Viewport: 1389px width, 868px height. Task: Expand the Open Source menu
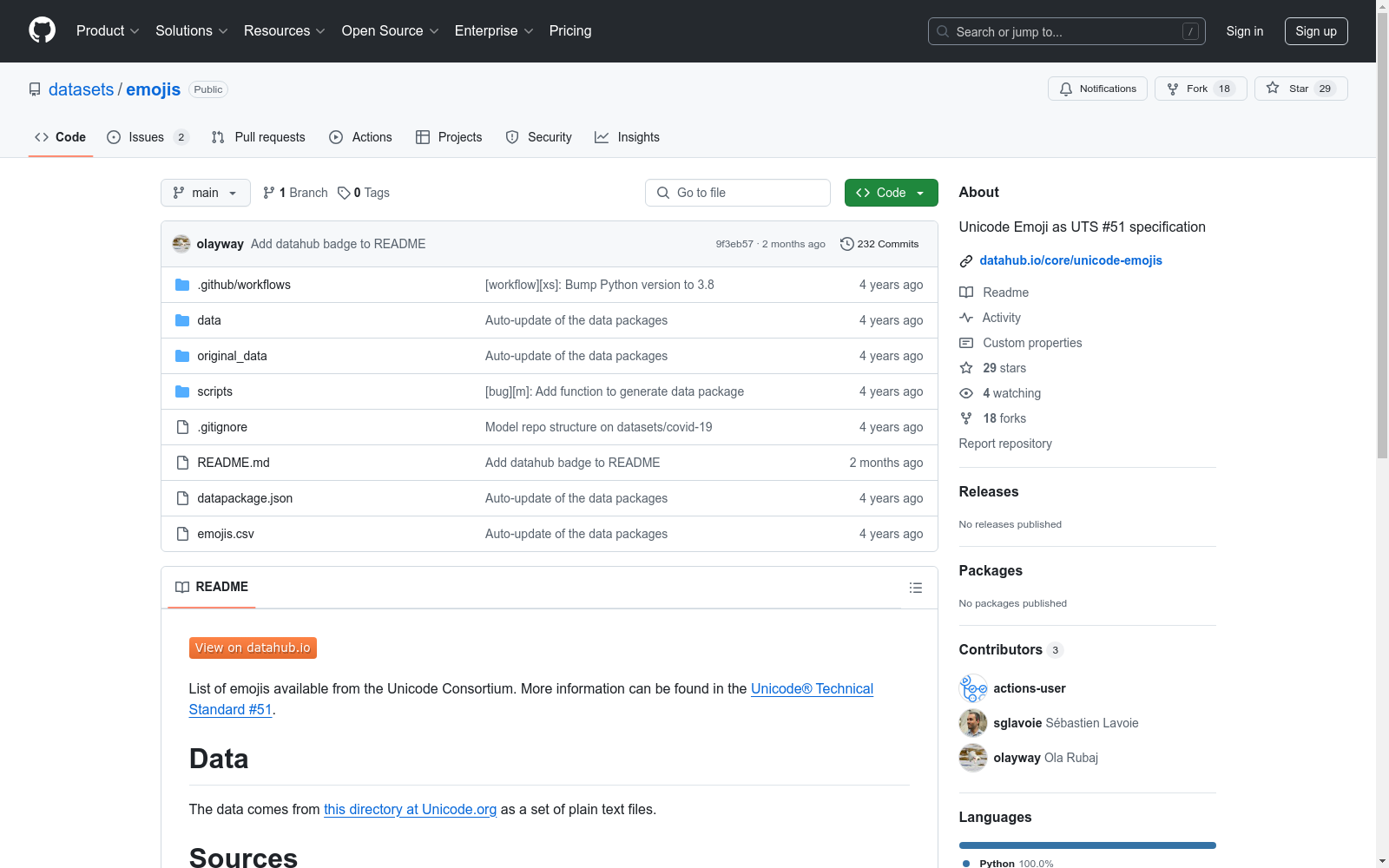[x=390, y=30]
